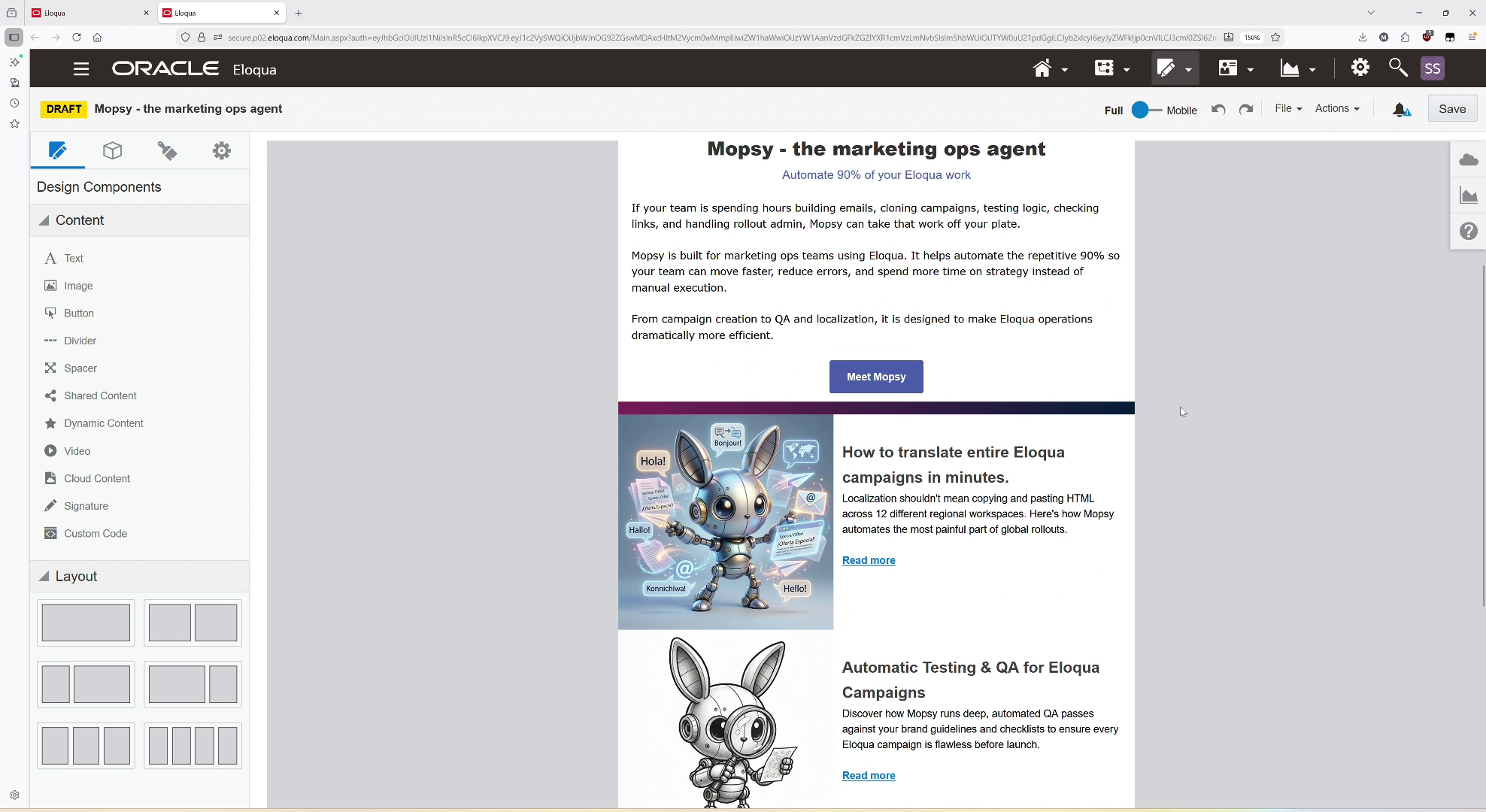The width and height of the screenshot is (1486, 812).
Task: Click the 'How to translate entire Eloqua' heading
Action: pyautogui.click(x=954, y=465)
